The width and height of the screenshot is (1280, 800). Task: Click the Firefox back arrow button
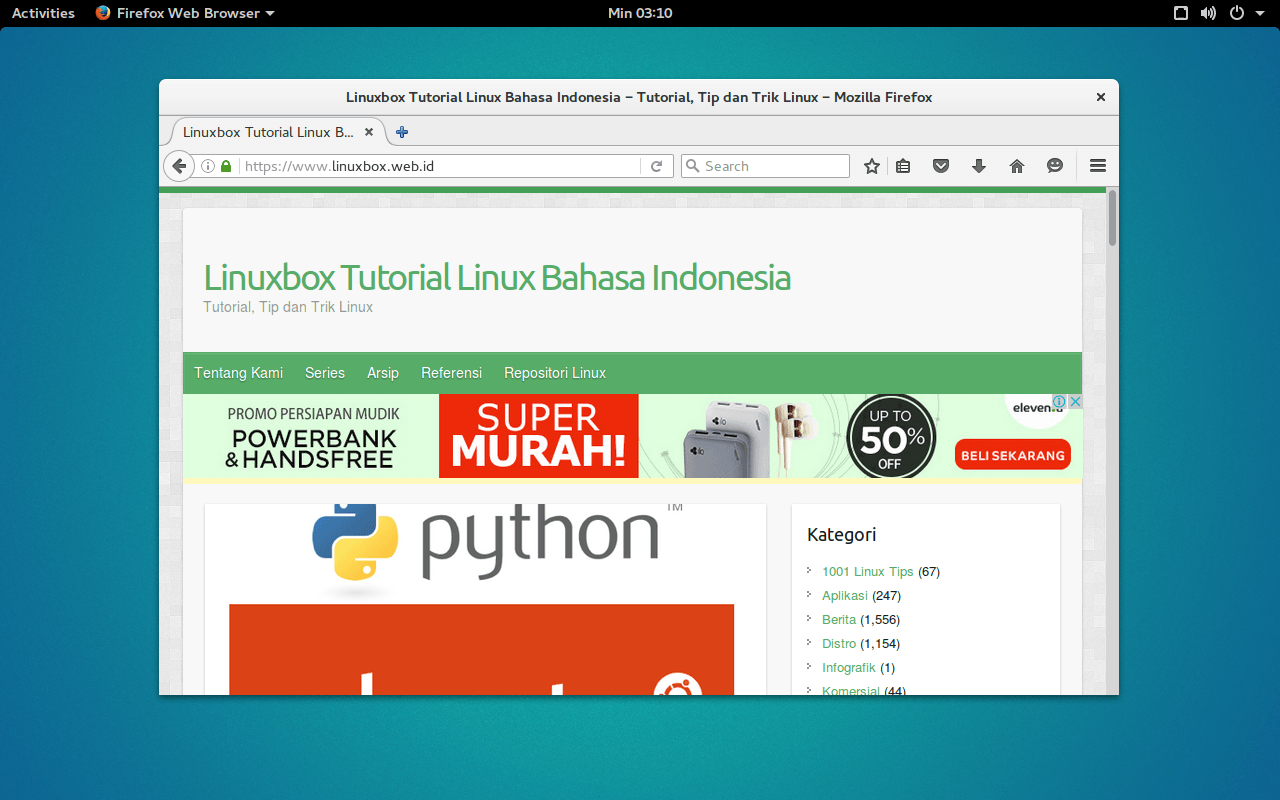coord(178,166)
